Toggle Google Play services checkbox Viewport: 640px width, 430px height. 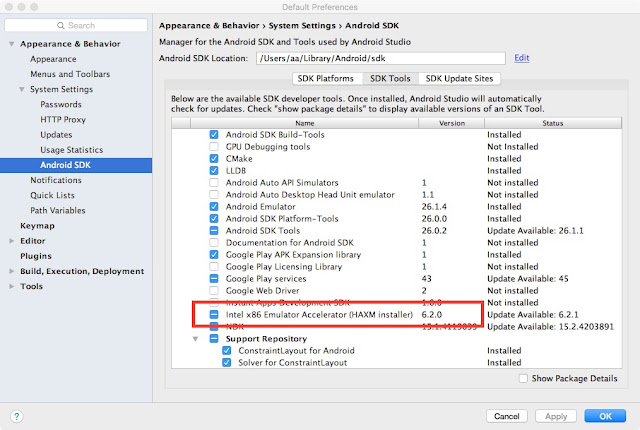click(214, 279)
